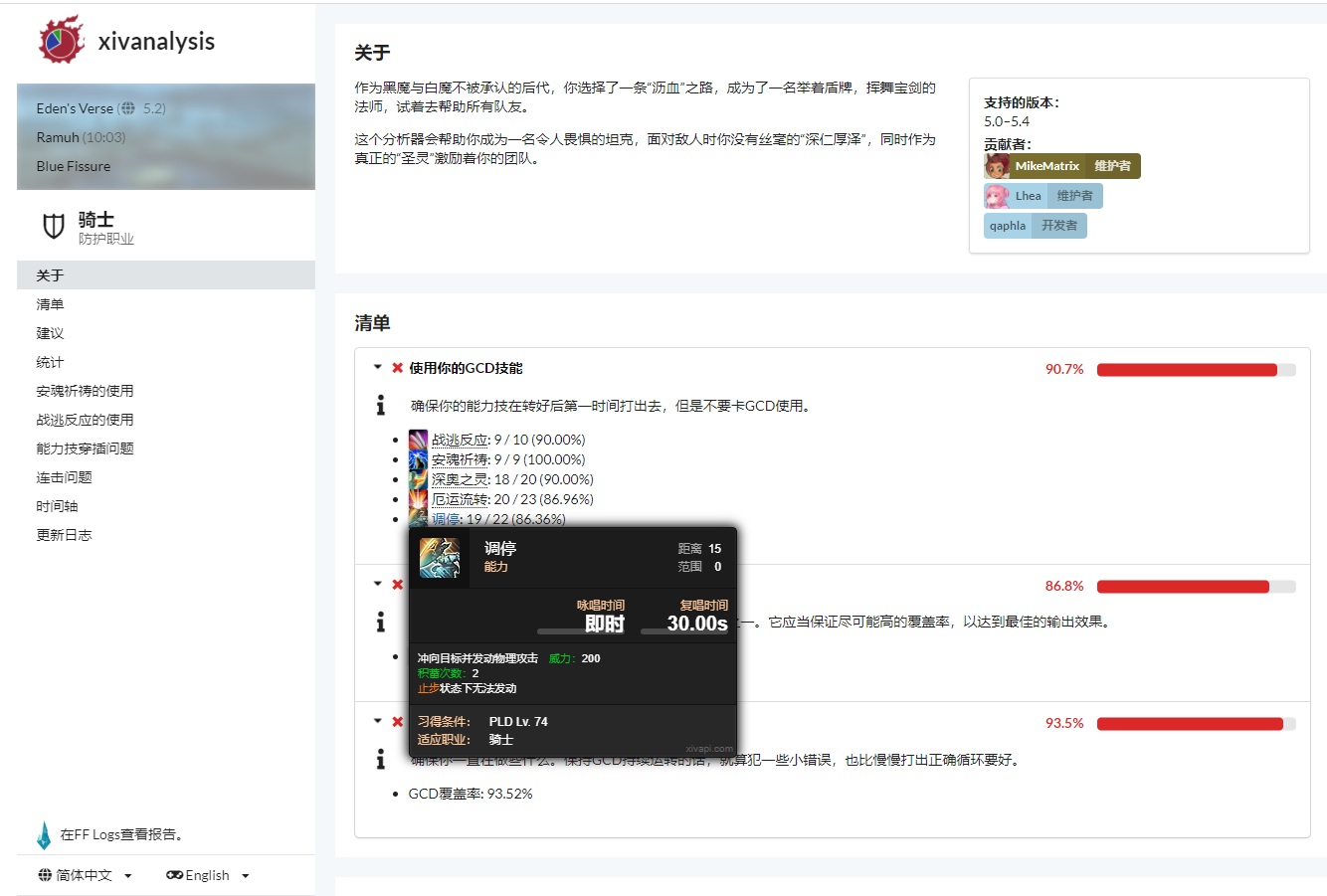Collapse the 使用你的GCD技能 checklist item
The image size is (1327, 896).
tap(378, 368)
